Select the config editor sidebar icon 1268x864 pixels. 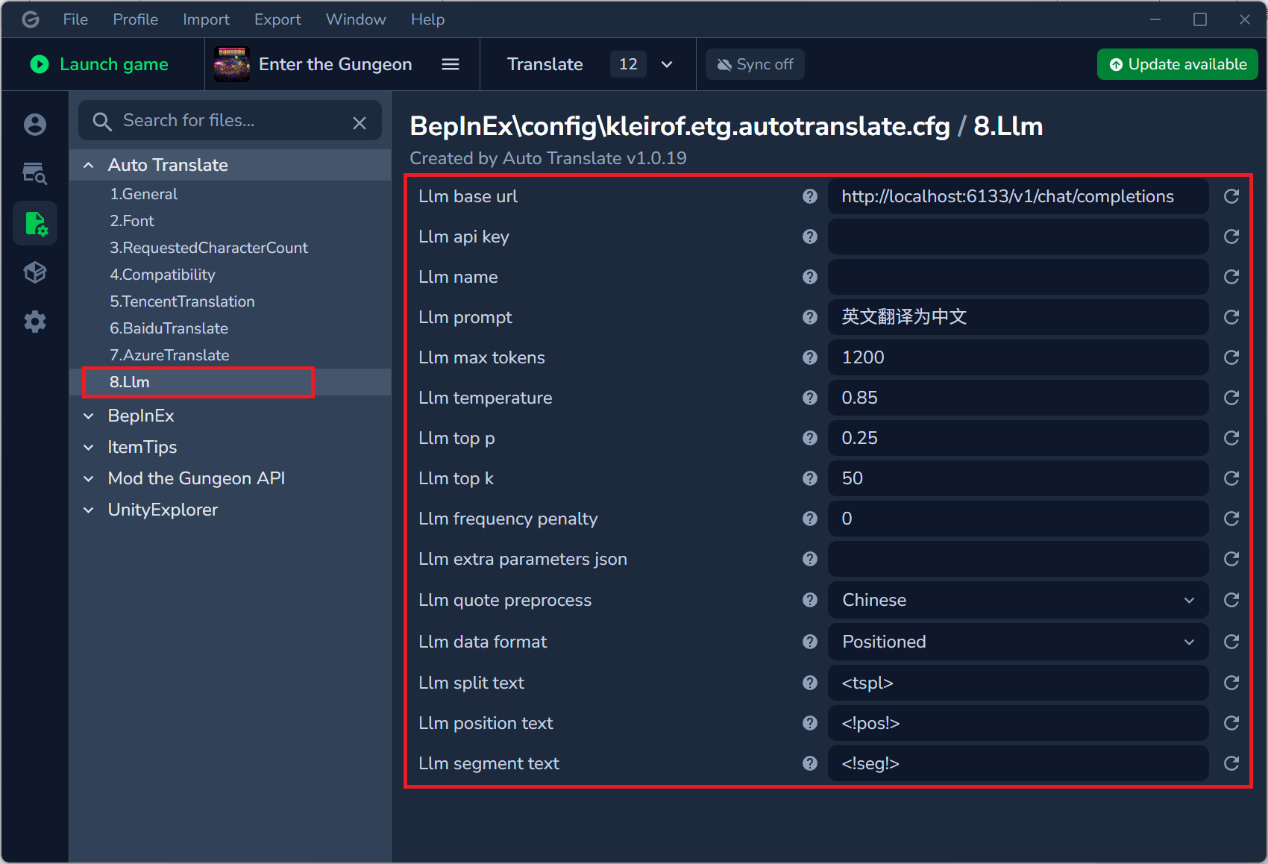(35, 223)
